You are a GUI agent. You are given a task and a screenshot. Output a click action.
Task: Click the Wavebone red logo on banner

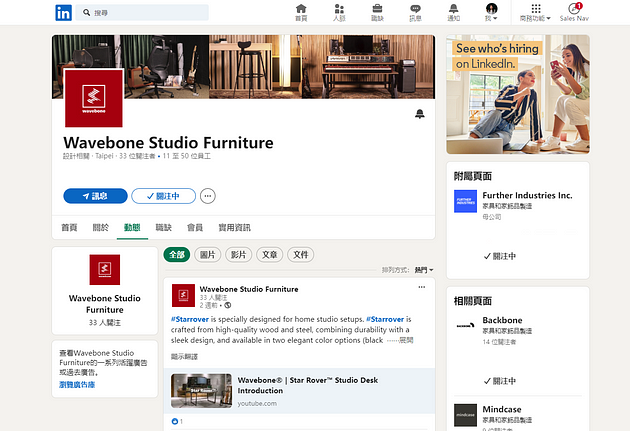pyautogui.click(x=94, y=98)
